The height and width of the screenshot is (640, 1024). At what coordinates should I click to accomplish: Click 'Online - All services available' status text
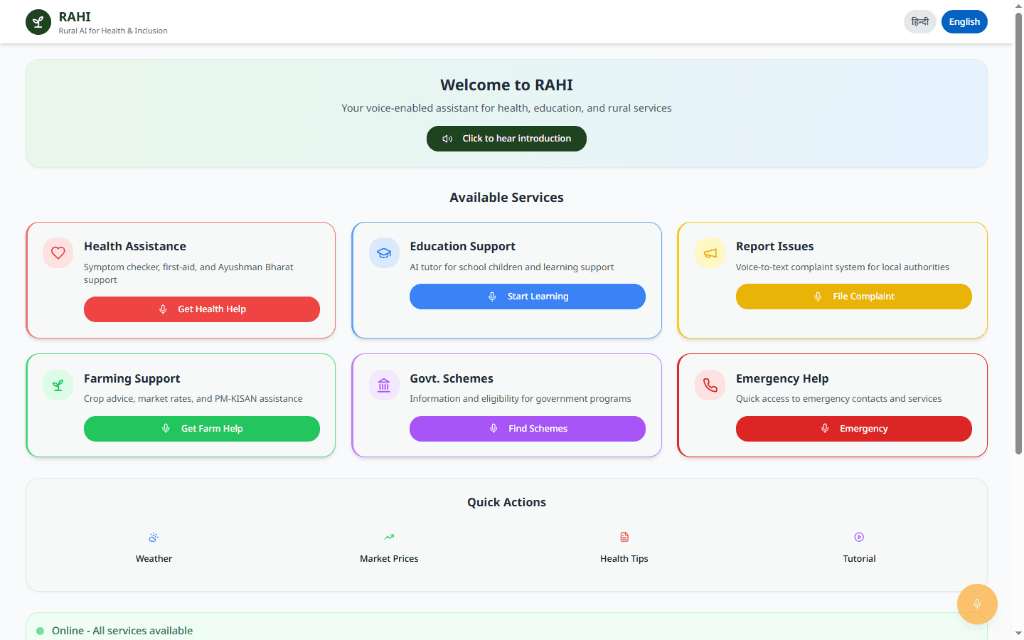tap(122, 631)
